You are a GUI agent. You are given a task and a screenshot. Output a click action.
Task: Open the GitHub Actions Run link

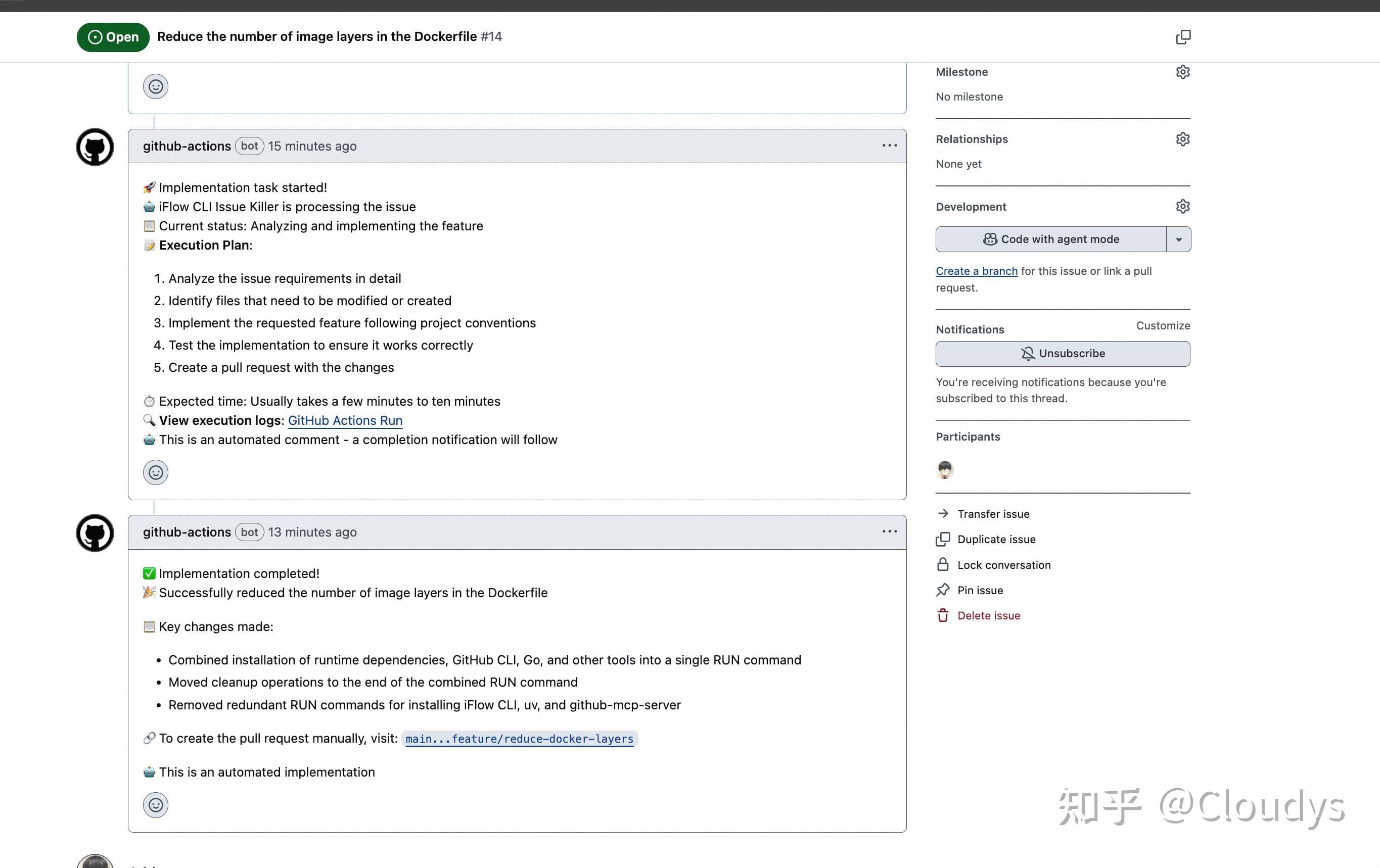pos(345,420)
